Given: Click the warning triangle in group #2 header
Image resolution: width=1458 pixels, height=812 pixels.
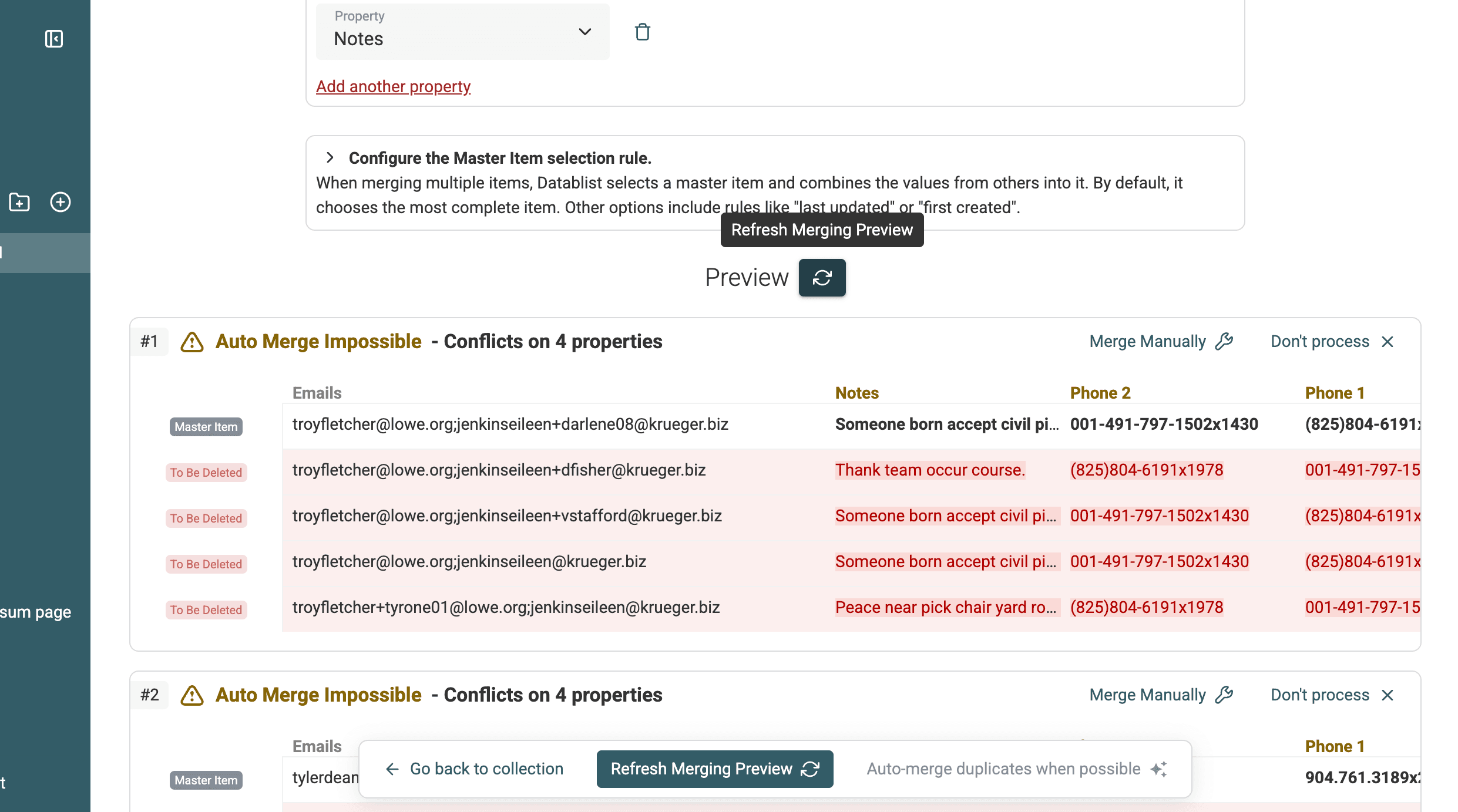Looking at the screenshot, I should (192, 696).
